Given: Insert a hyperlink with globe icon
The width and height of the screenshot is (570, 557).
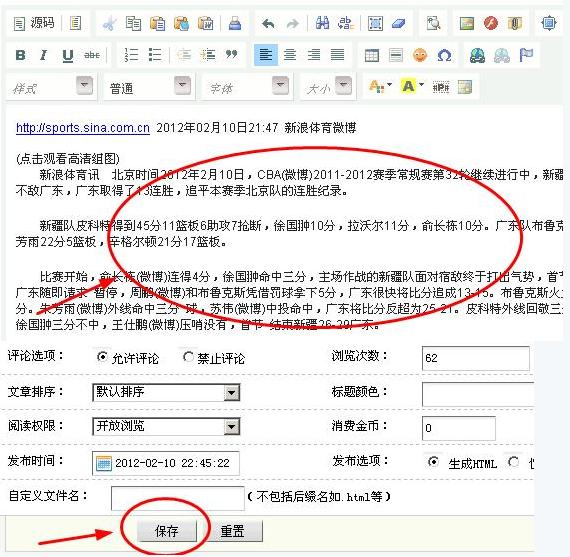Looking at the screenshot, I should pyautogui.click(x=477, y=56).
